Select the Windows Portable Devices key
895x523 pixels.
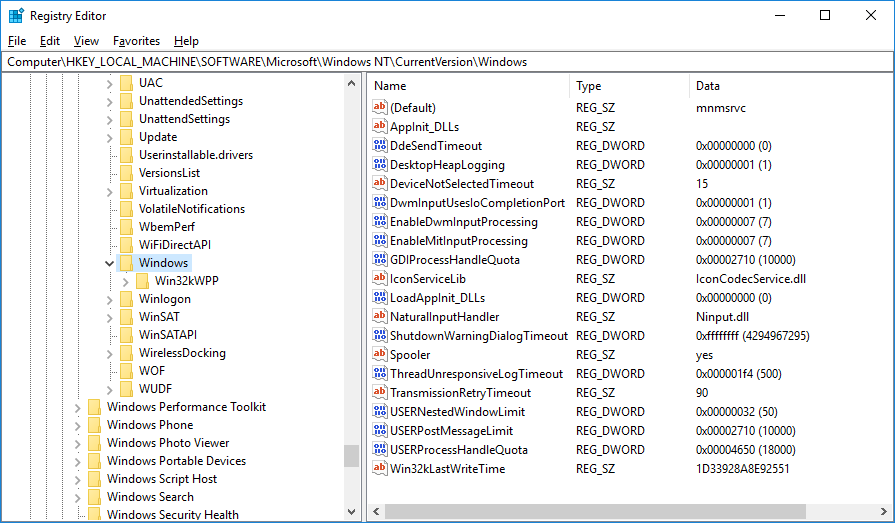(176, 461)
